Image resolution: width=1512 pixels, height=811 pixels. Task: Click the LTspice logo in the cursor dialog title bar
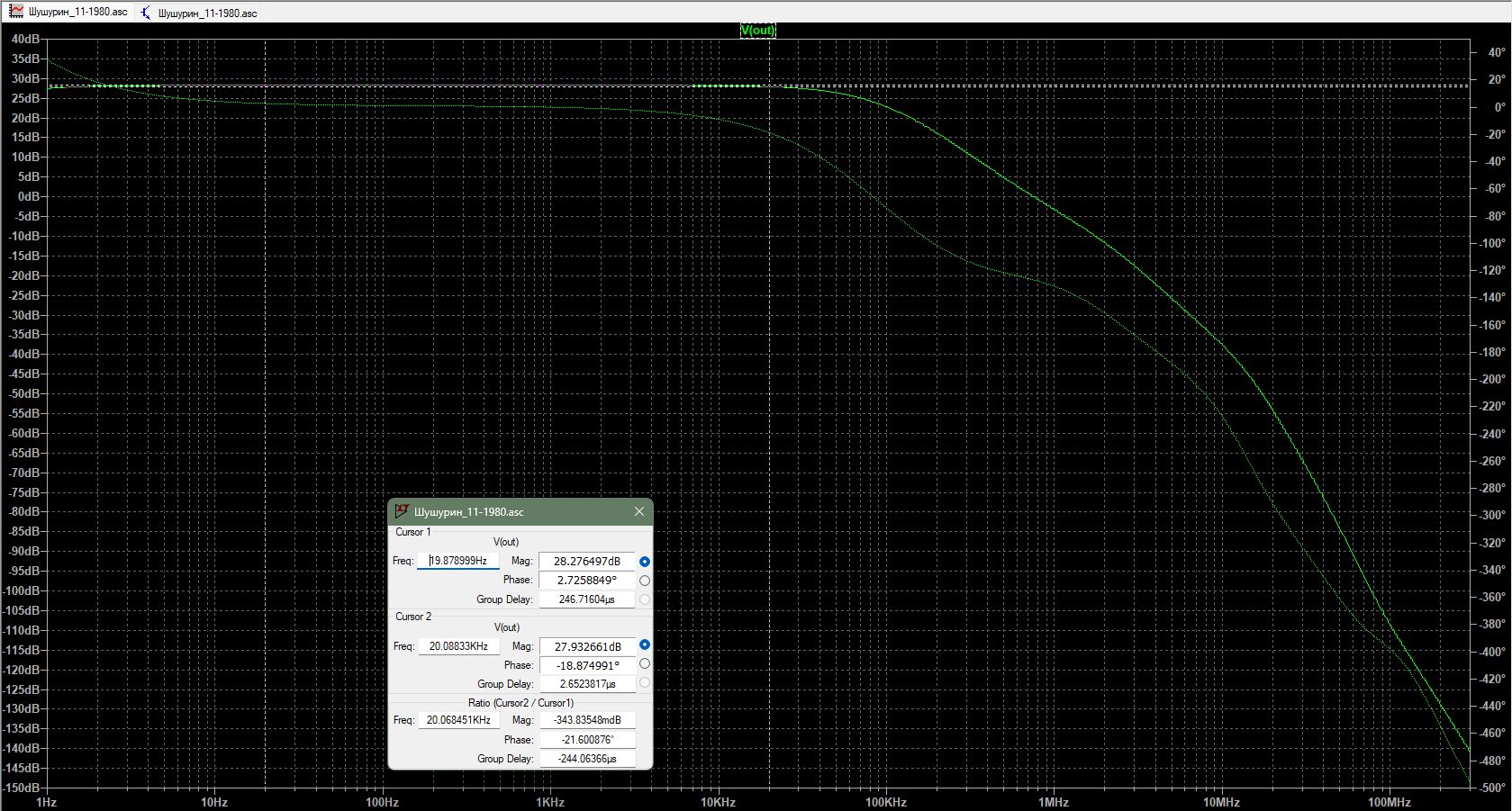pyautogui.click(x=402, y=511)
